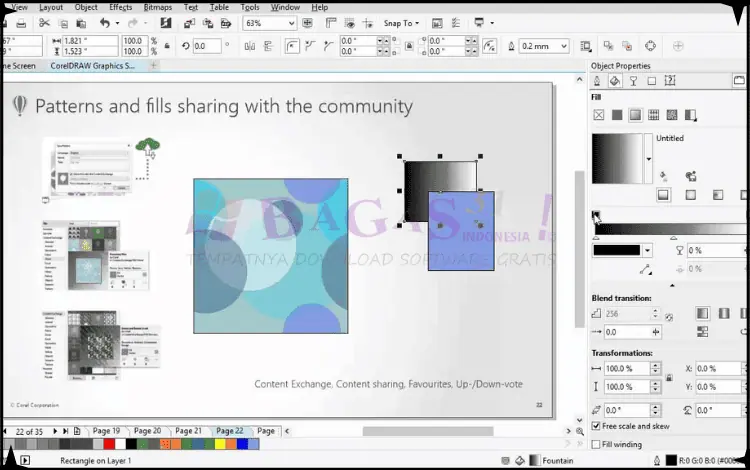The image size is (750, 470).
Task: Open the Effects menu
Action: [x=120, y=7]
